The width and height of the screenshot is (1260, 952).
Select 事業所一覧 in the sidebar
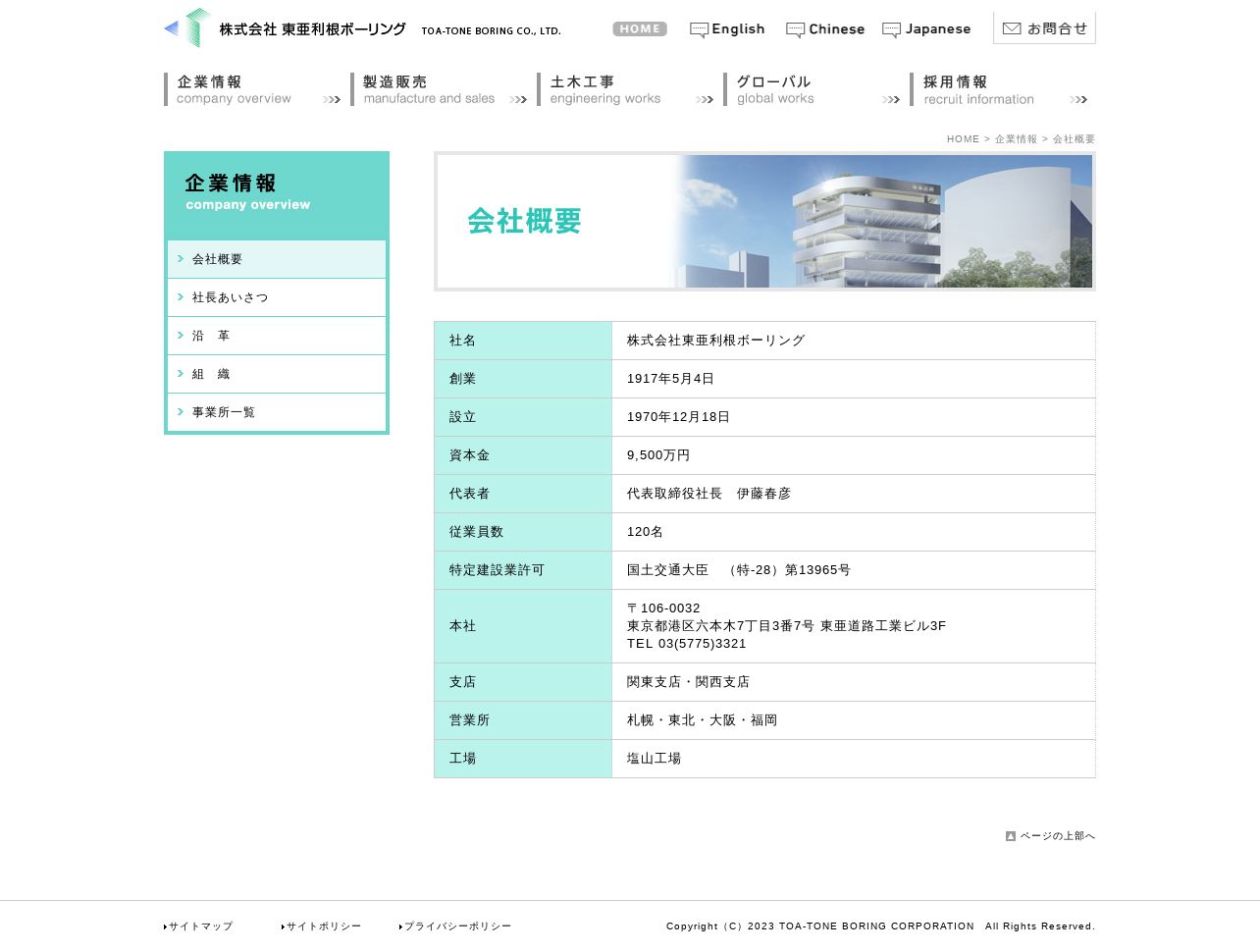[277, 412]
